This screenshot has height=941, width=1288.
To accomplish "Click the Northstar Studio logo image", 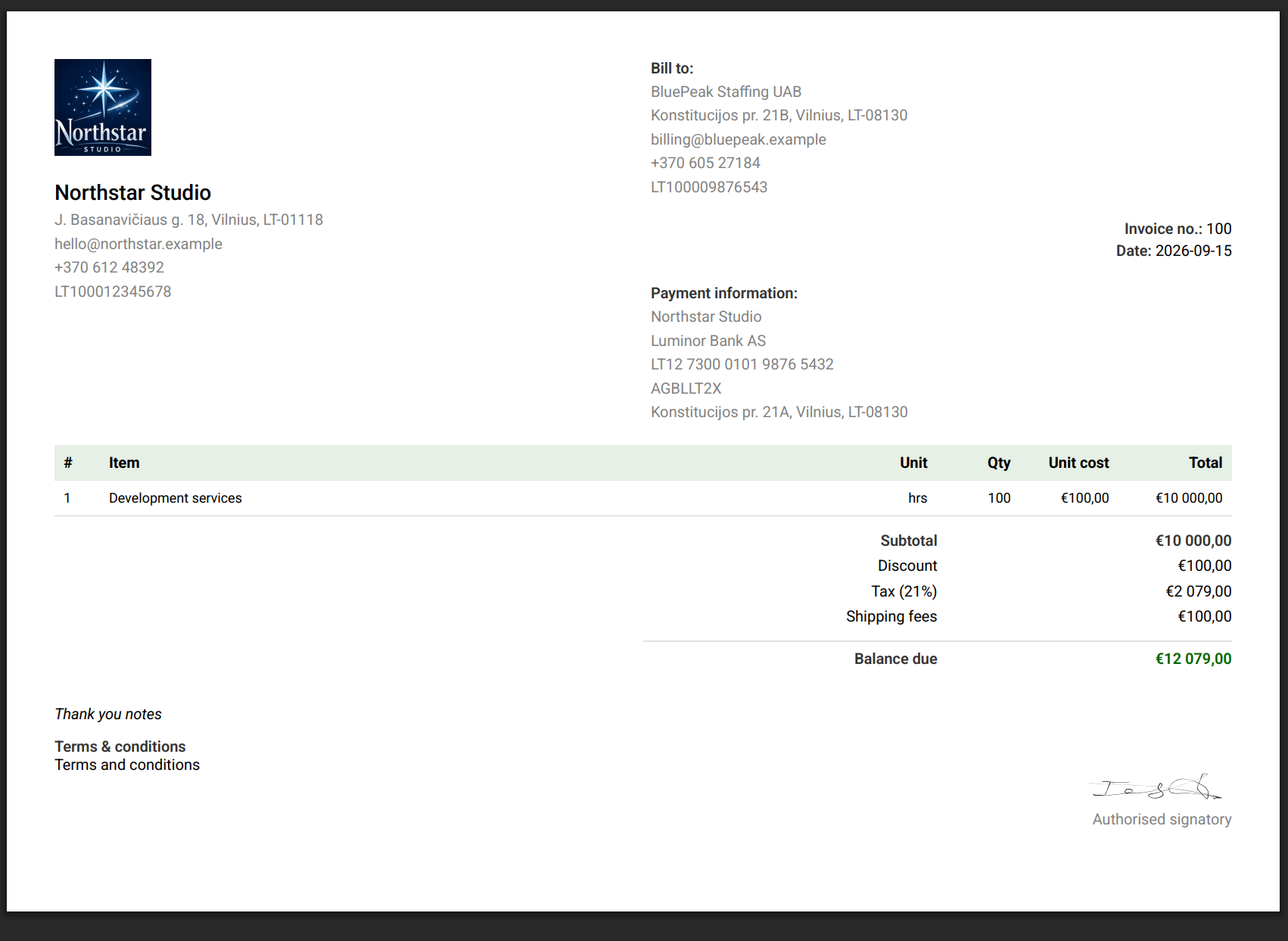I will click(103, 107).
